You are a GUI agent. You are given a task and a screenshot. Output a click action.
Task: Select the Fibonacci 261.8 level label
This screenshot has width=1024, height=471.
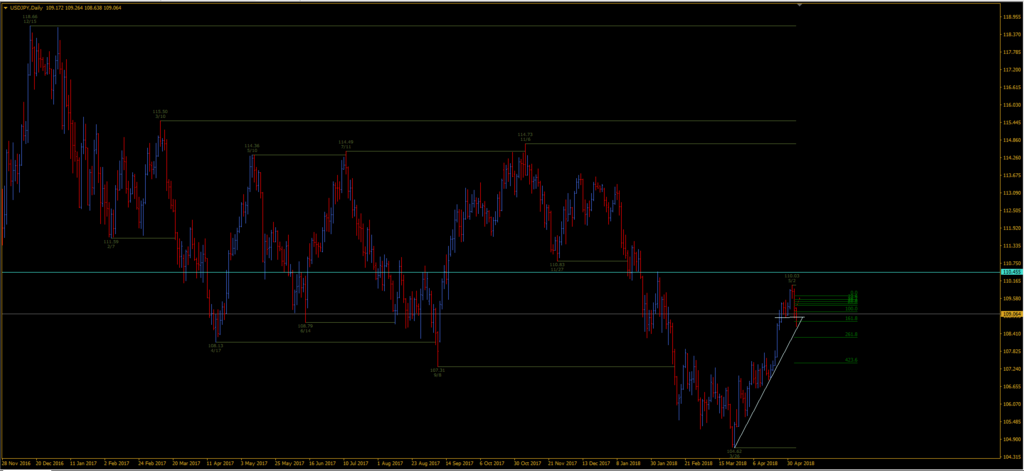tap(851, 334)
